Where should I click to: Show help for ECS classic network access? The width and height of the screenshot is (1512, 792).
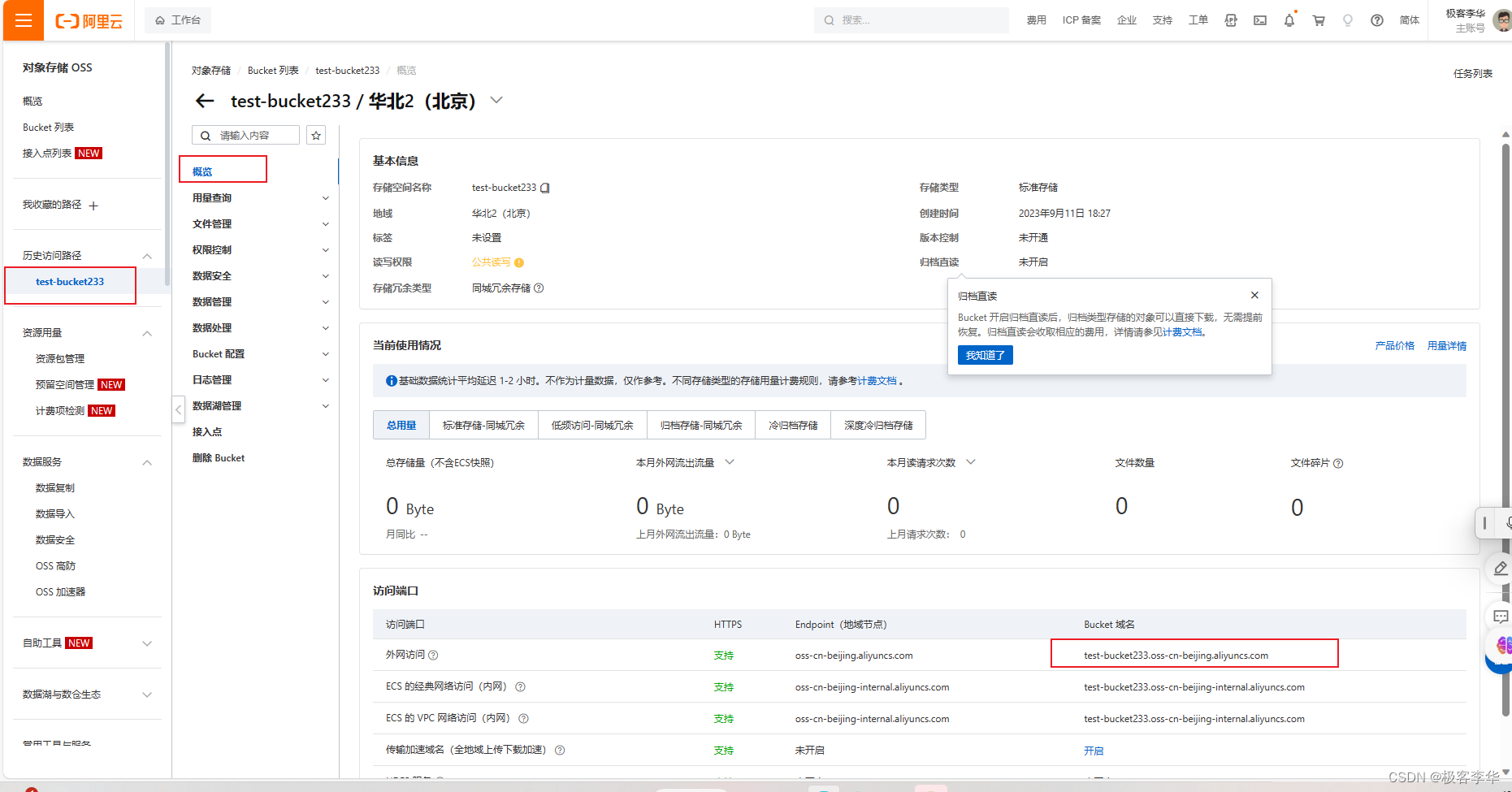520,686
